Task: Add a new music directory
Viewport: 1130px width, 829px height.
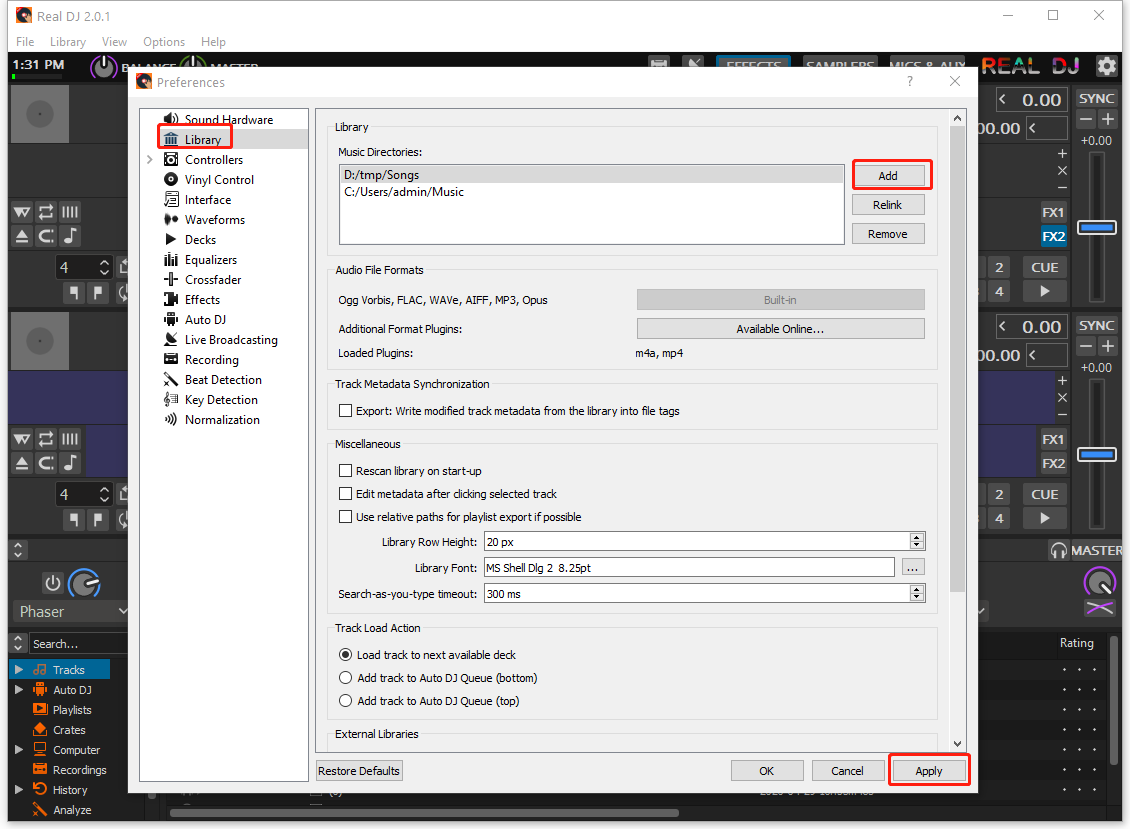Action: coord(890,174)
